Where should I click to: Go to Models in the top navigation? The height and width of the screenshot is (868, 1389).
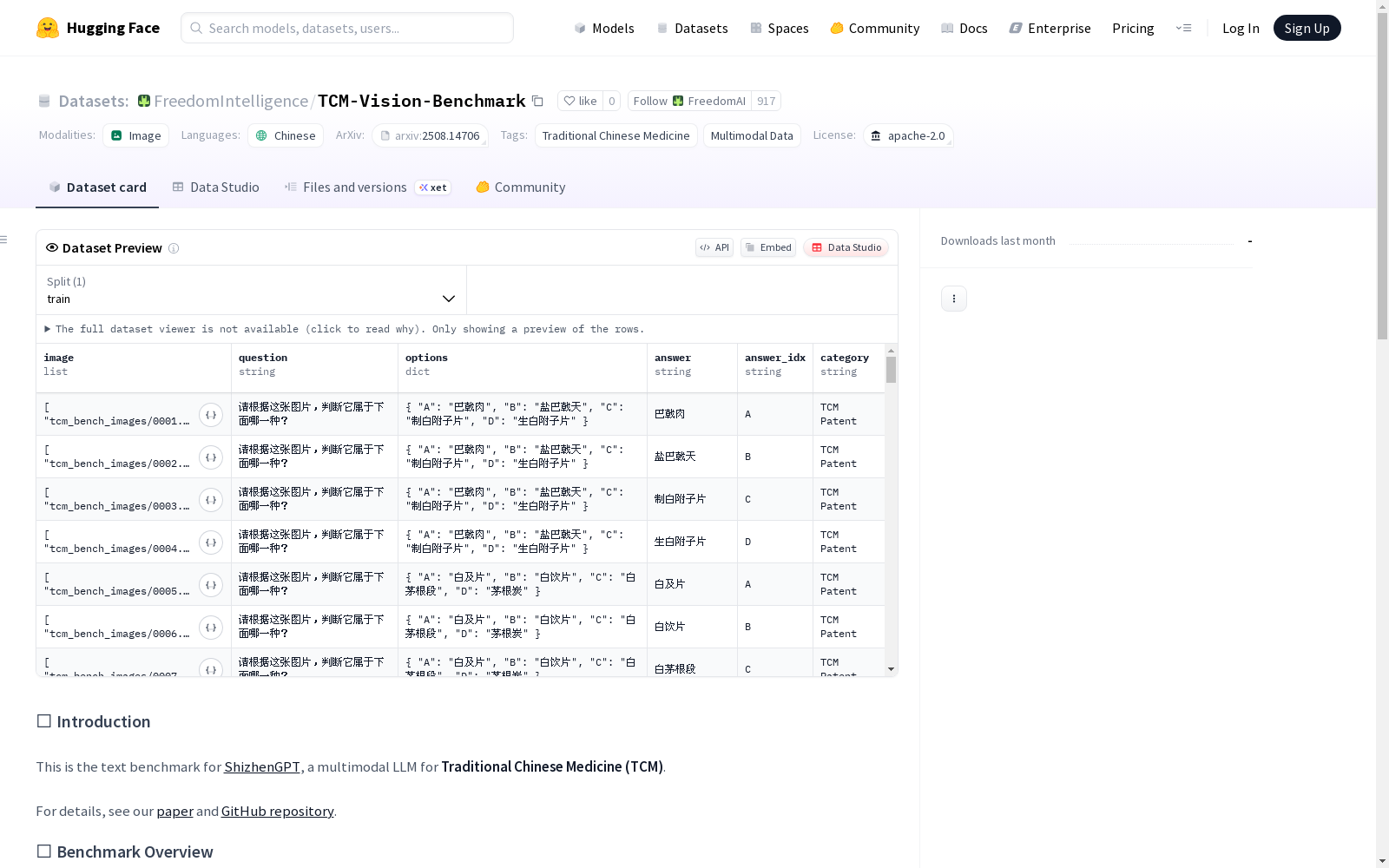[604, 28]
